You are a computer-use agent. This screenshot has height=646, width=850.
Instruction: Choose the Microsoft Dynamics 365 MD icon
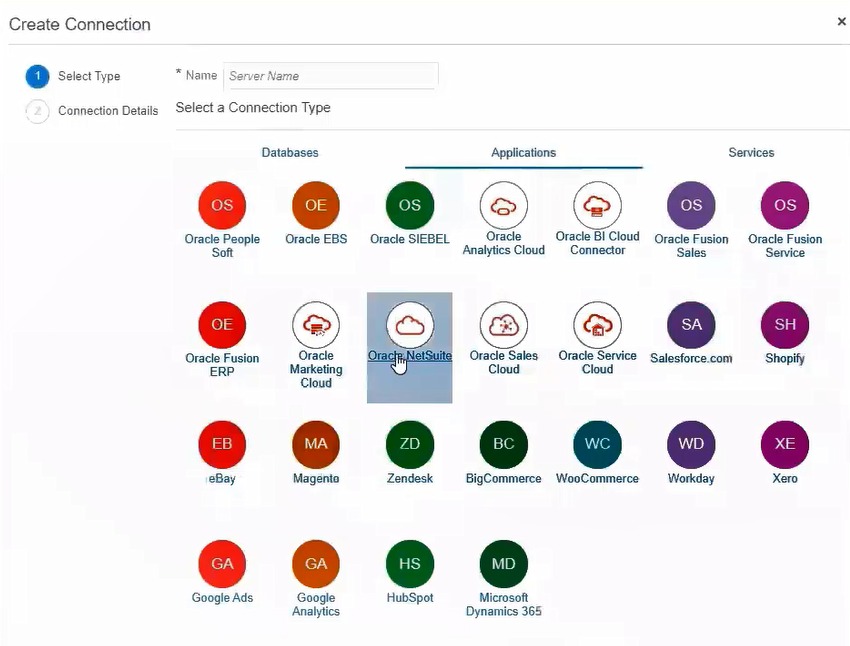(x=504, y=564)
